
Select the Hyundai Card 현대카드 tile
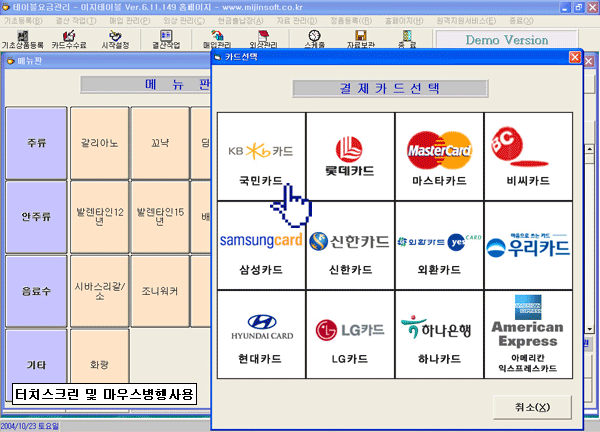tap(261, 334)
